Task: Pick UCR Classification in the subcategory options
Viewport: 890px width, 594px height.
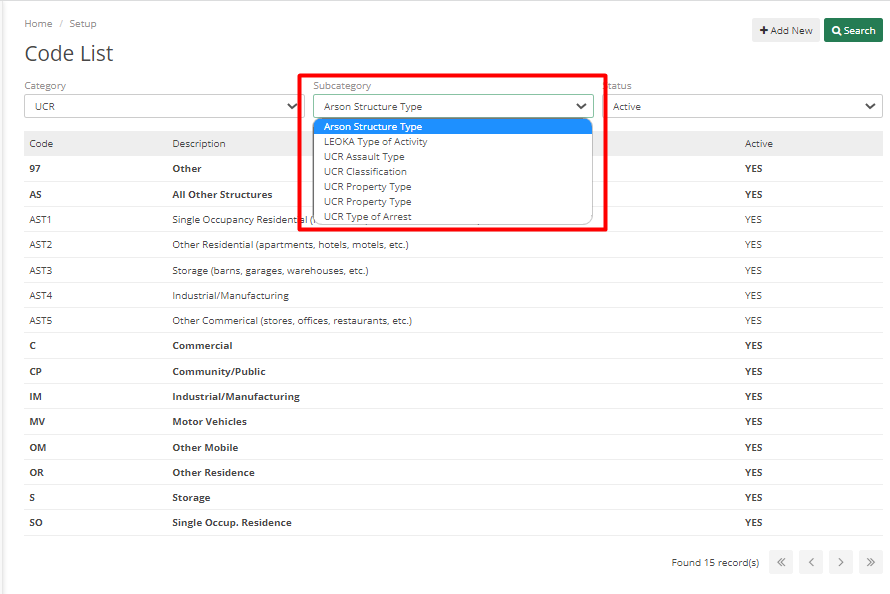Action: point(365,171)
